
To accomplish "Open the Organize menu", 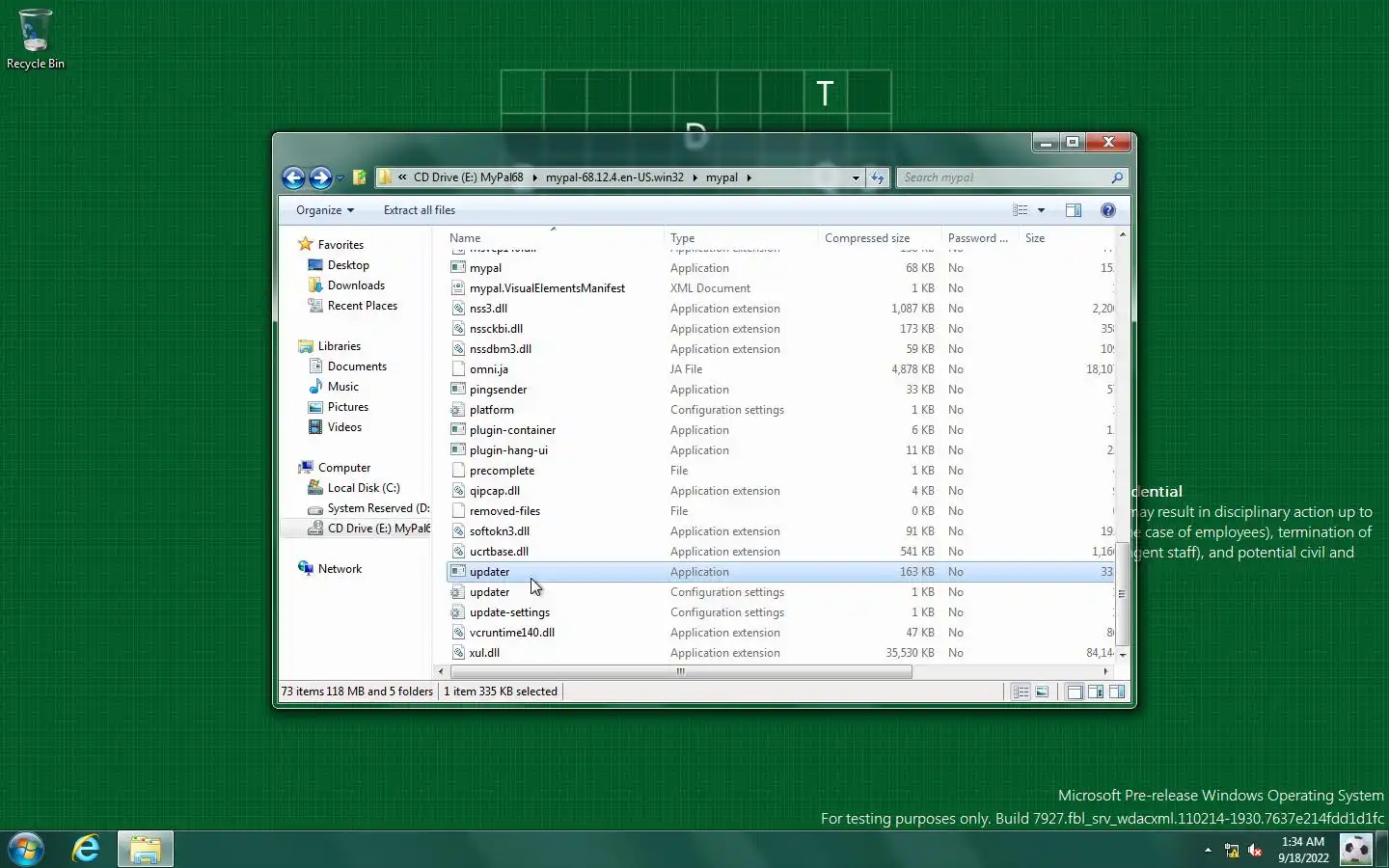I will coord(325,210).
